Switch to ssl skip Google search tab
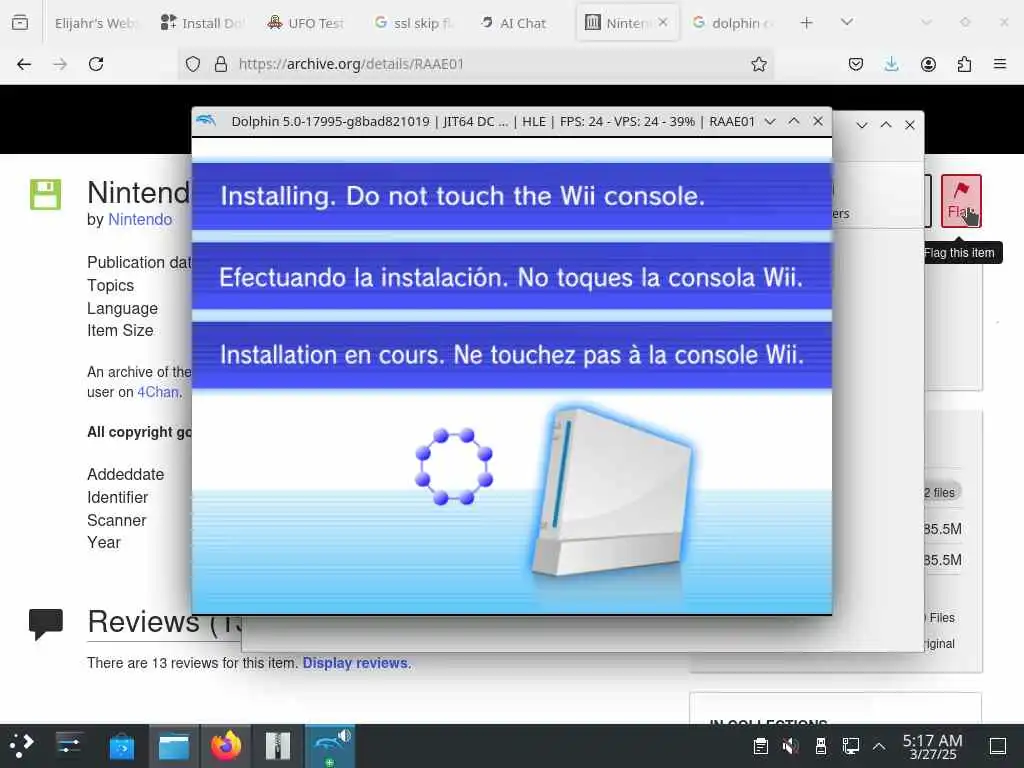This screenshot has width=1024, height=768. (413, 23)
